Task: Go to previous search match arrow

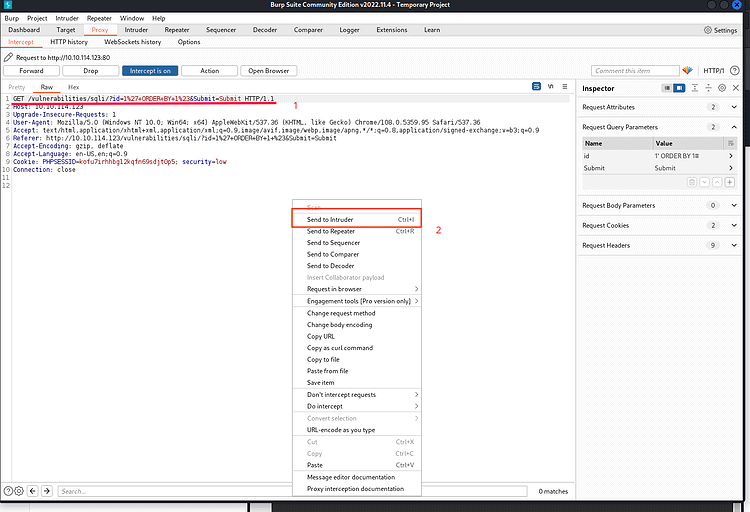Action: pos(33,491)
